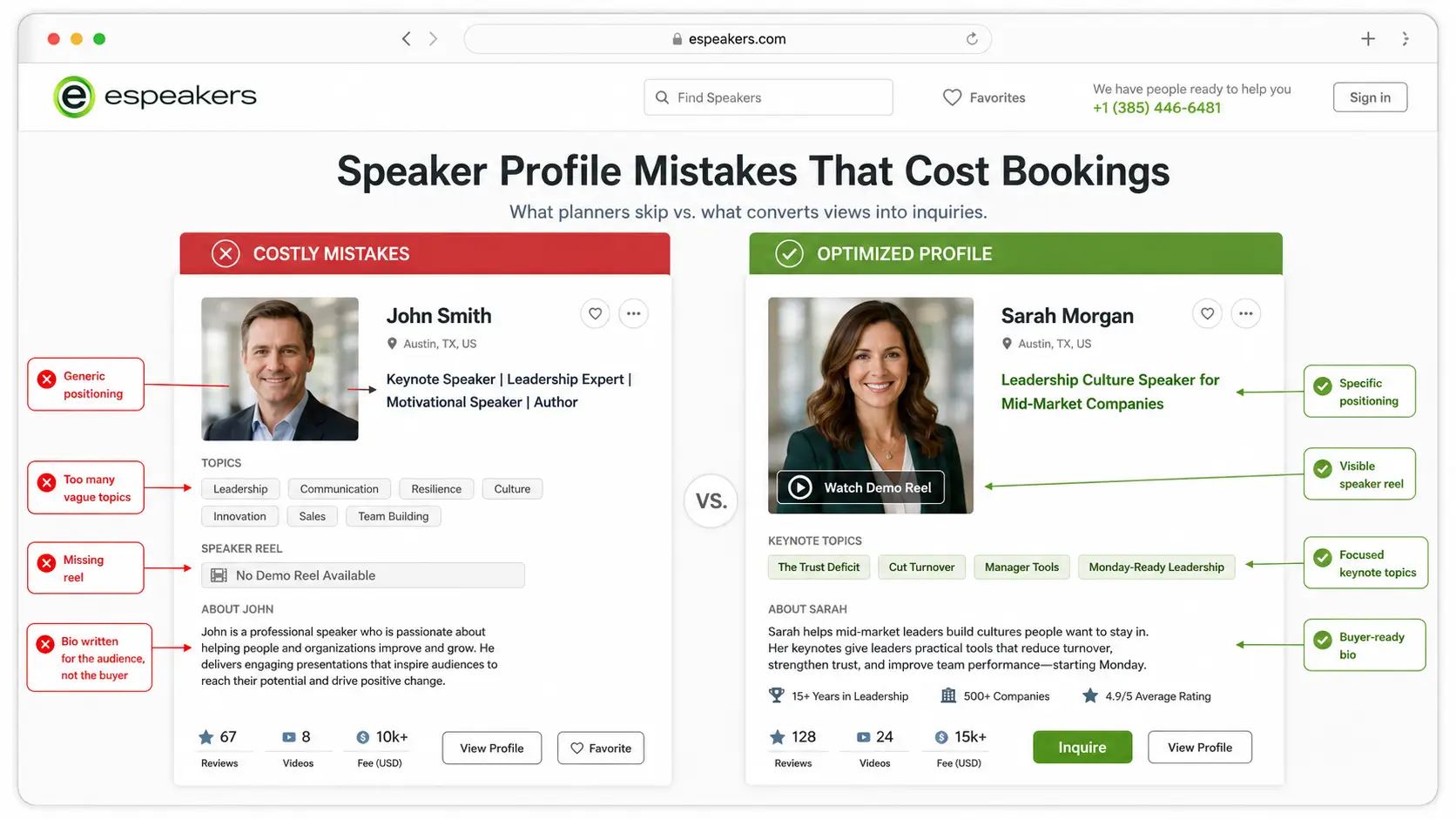1456x819 pixels.
Task: Select the Team Building topic tag
Action: (393, 516)
